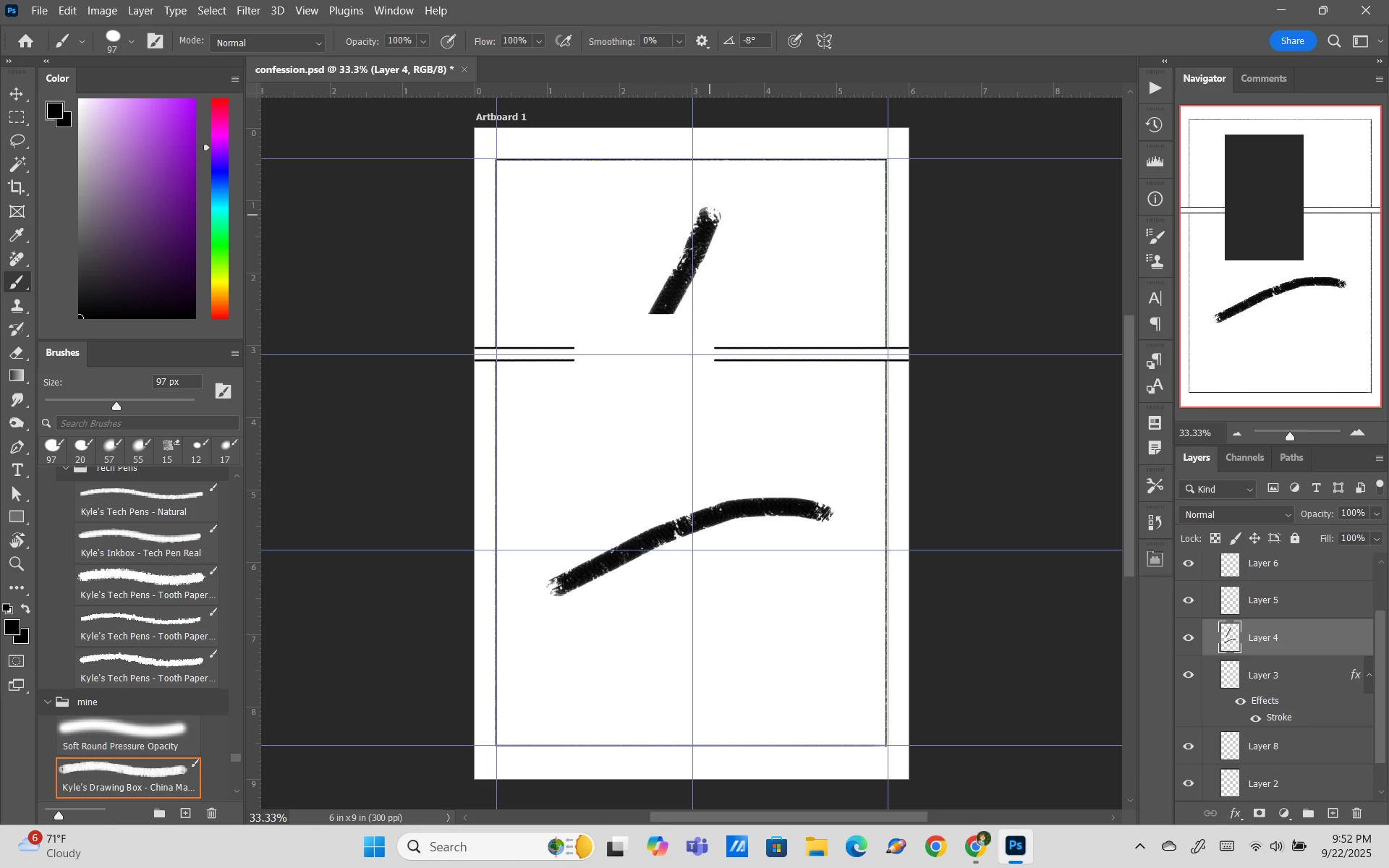The width and height of the screenshot is (1389, 868).
Task: Hide the Stroke effect on Layer 3
Action: pos(1255,718)
